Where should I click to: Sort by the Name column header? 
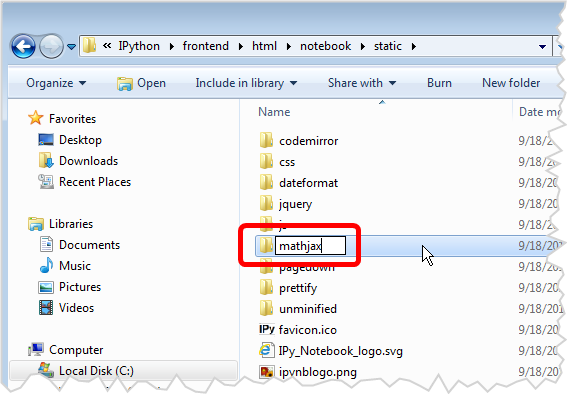[x=274, y=112]
